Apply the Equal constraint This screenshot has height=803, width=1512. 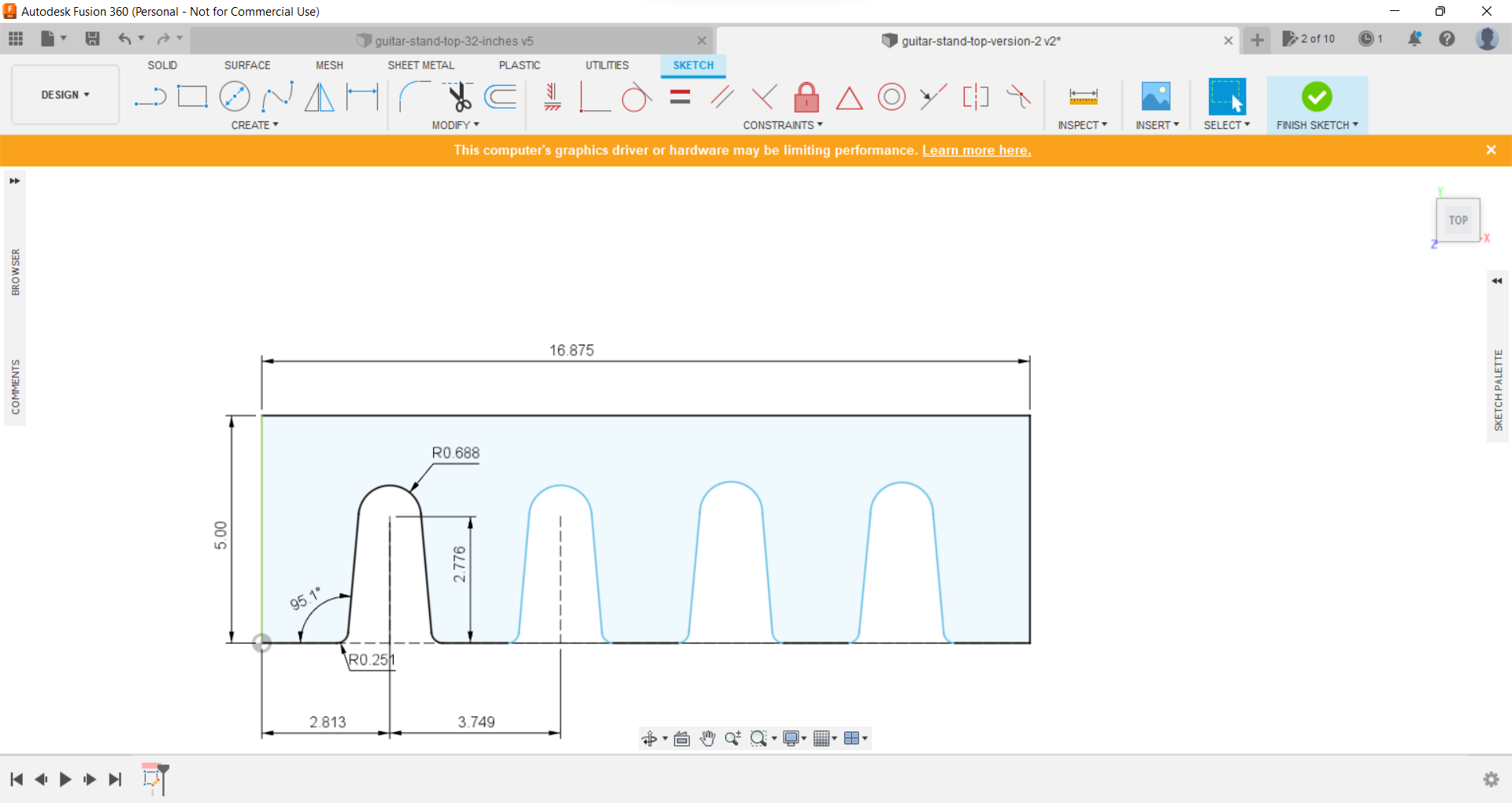[679, 96]
